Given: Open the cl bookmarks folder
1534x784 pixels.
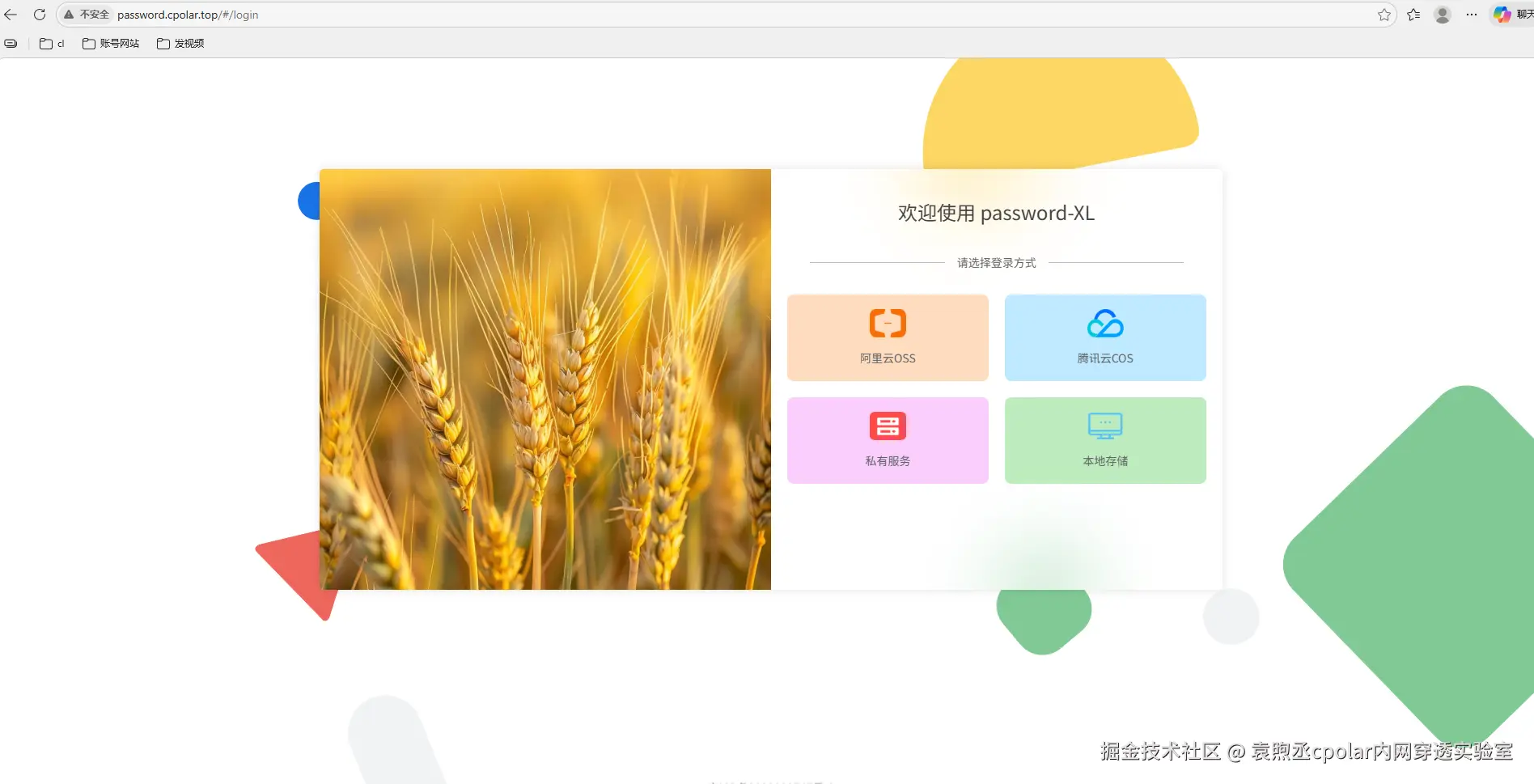Looking at the screenshot, I should pos(52,44).
